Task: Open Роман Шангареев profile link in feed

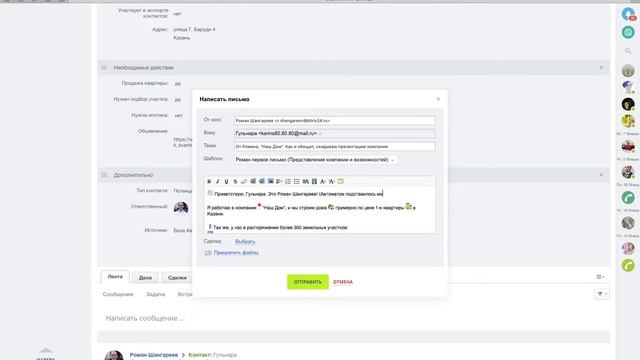Action: tap(154, 355)
